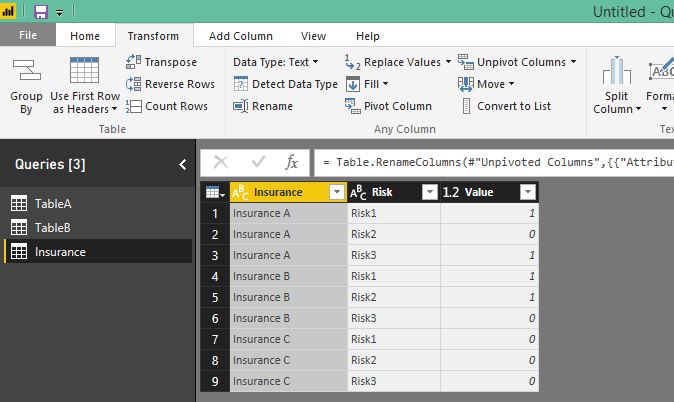This screenshot has width=674, height=402.
Task: Expand the Split Column dropdown arrow
Action: (x=638, y=109)
